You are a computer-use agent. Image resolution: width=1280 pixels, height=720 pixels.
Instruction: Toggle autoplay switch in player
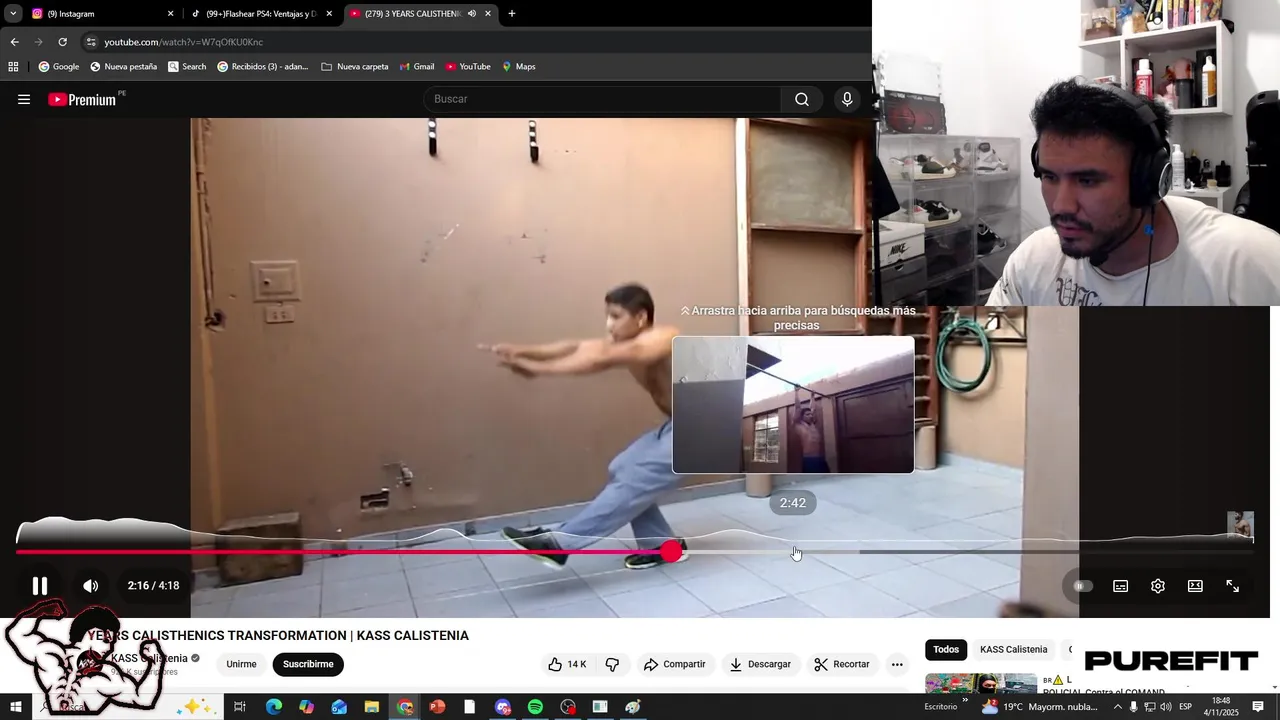[1083, 586]
